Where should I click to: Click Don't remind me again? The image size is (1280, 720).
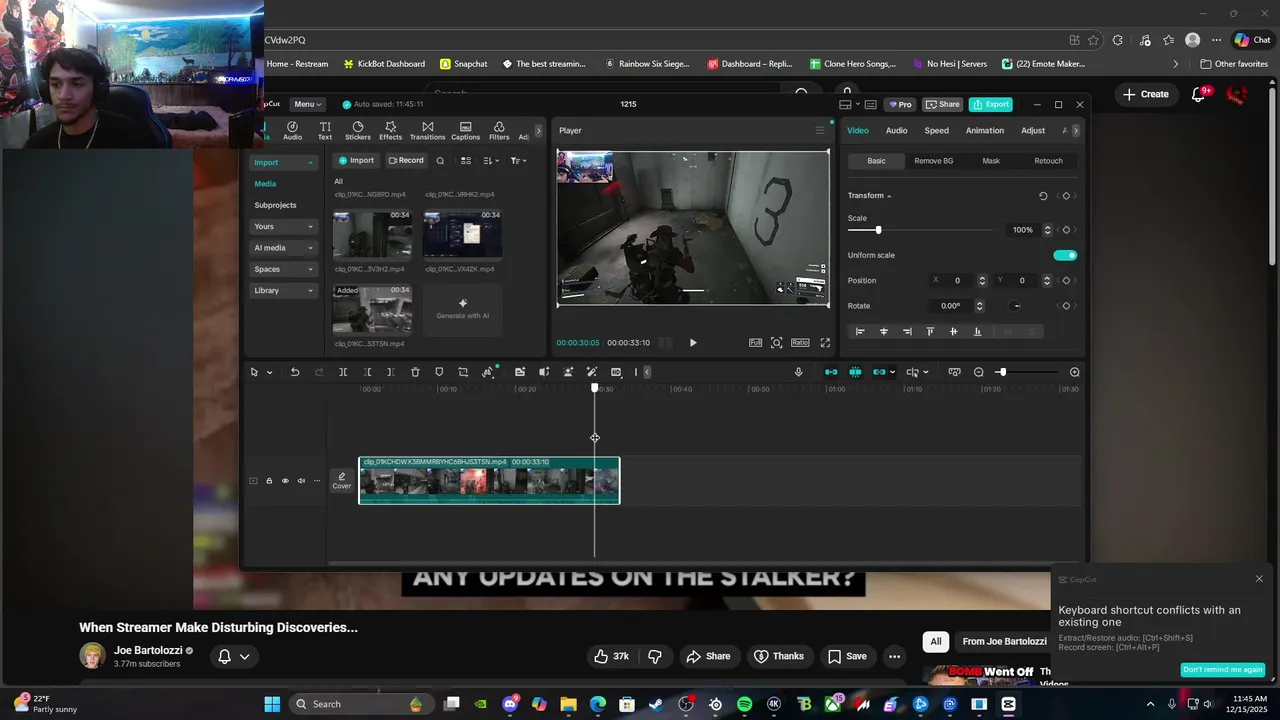tap(1222, 670)
